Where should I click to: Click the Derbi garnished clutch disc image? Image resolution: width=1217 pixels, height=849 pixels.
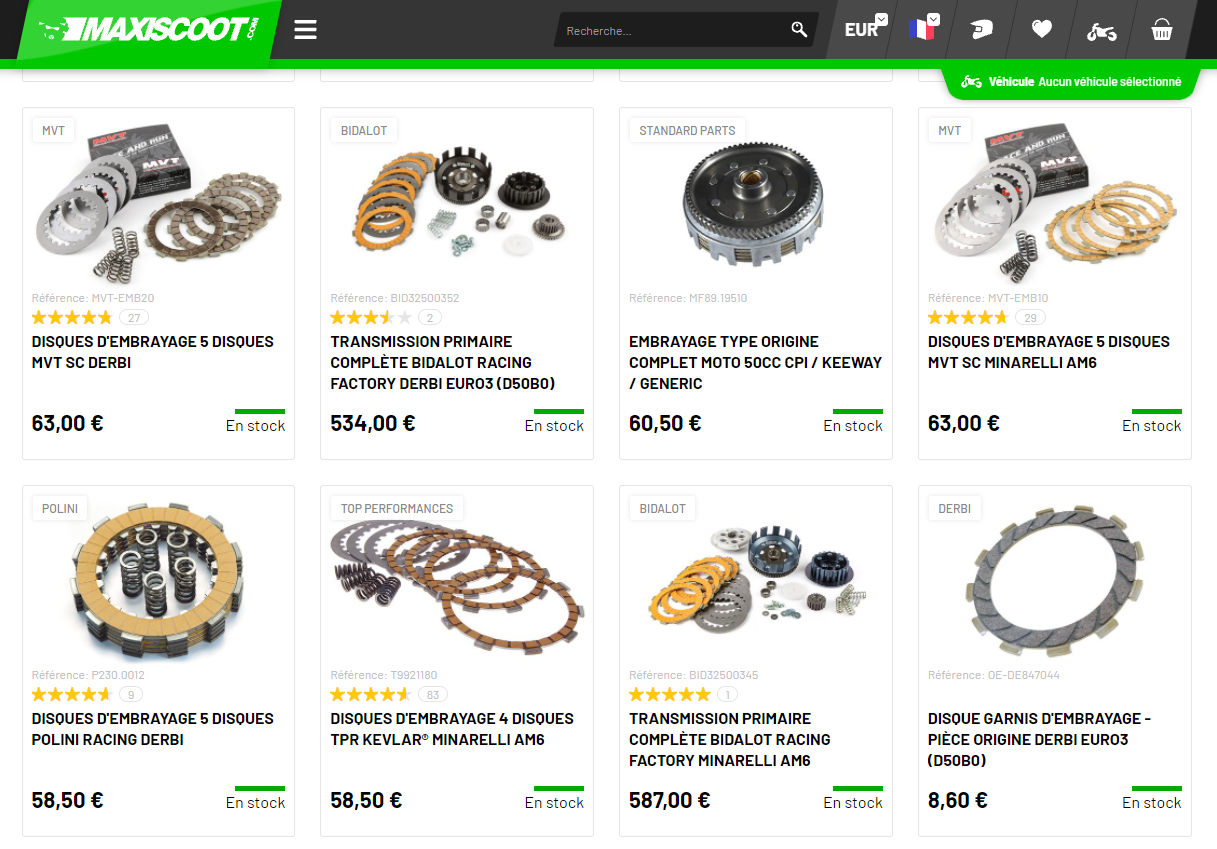tap(1055, 578)
